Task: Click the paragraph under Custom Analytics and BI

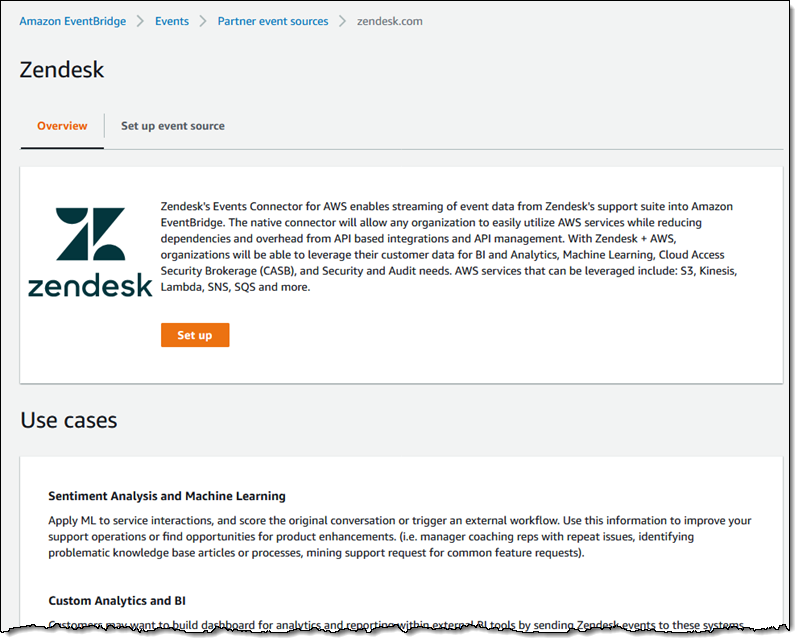Action: click(x=400, y=626)
